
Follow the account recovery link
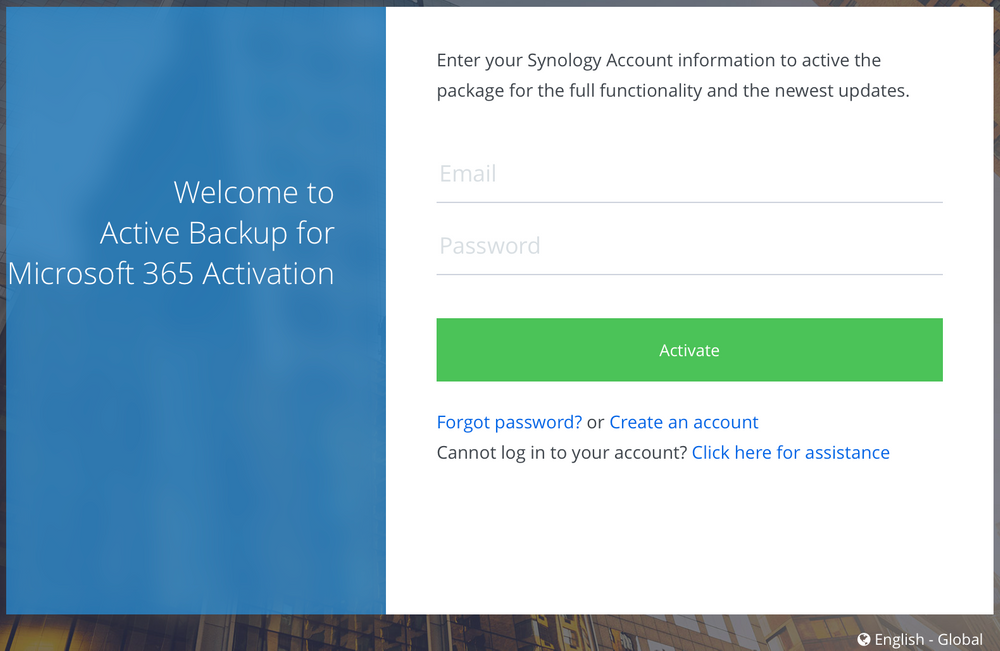[x=508, y=422]
